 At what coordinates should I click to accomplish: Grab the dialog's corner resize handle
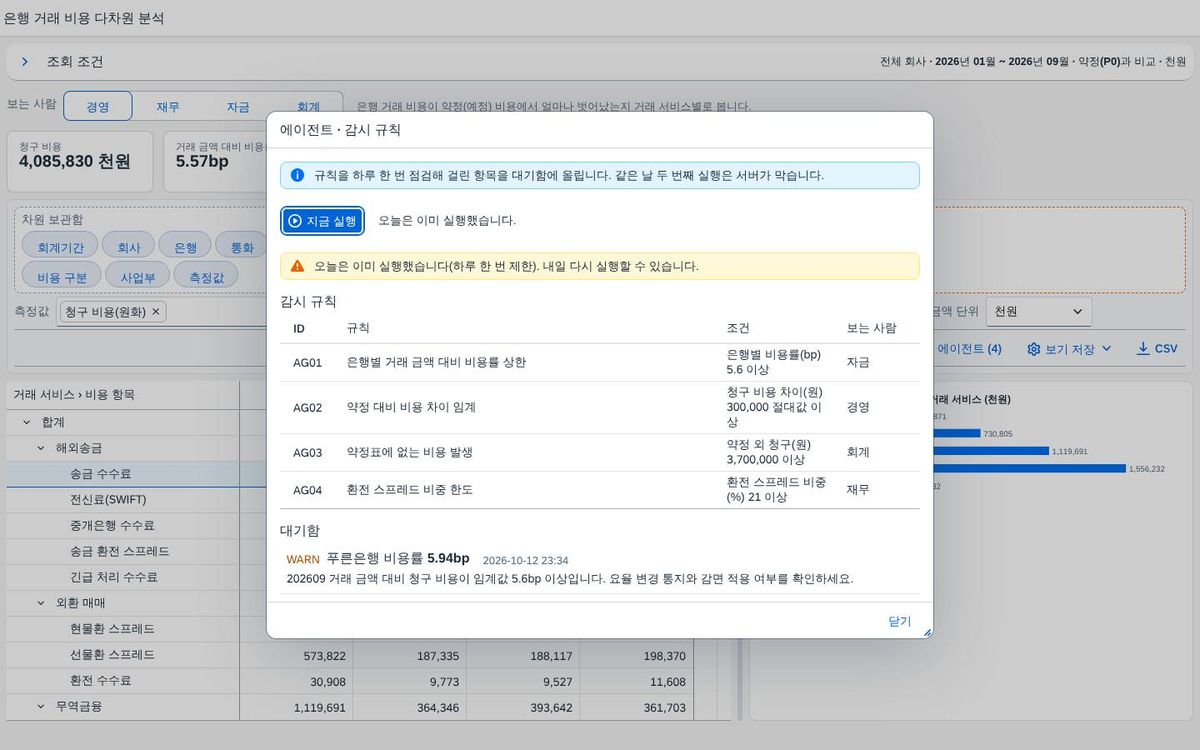click(x=927, y=632)
